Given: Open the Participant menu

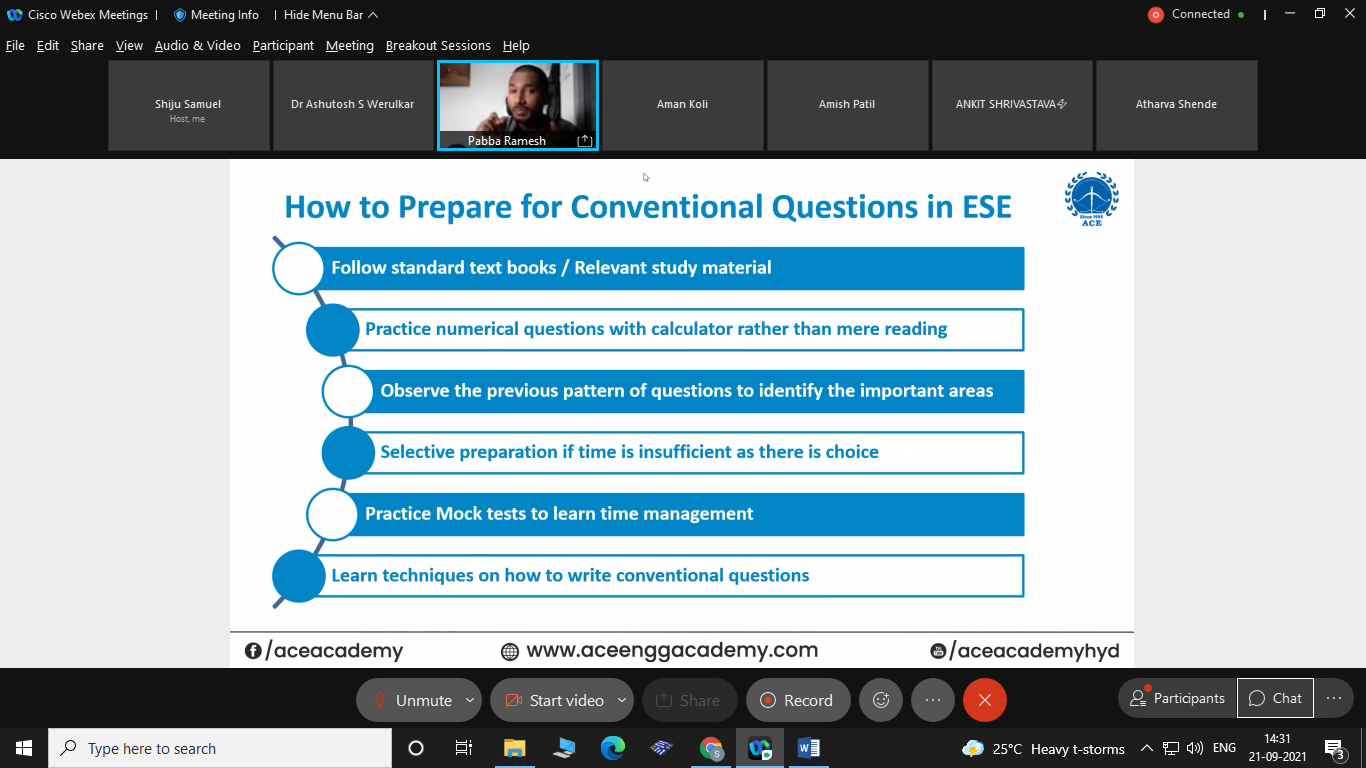Looking at the screenshot, I should click(x=283, y=46).
